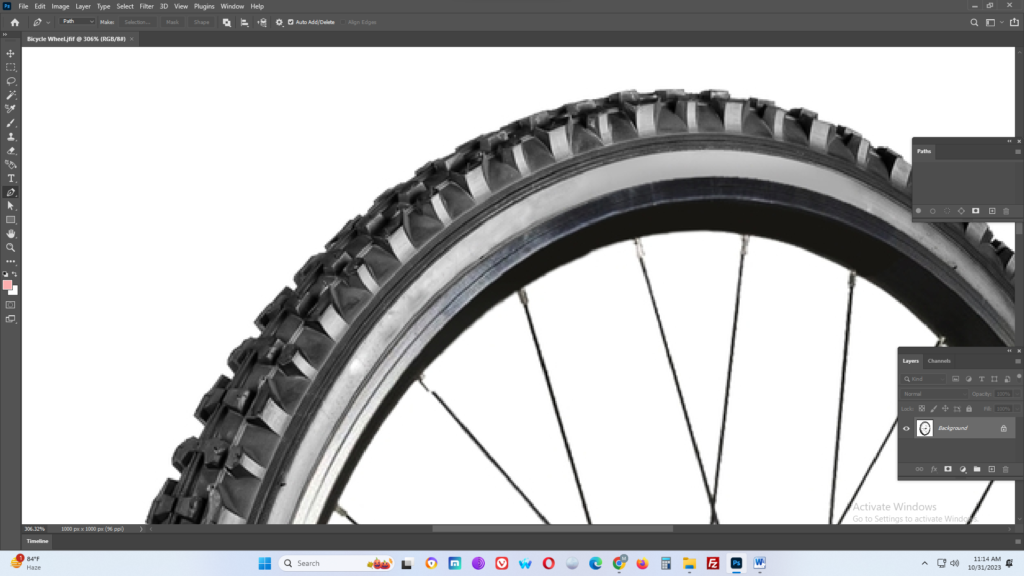Select the Path Selection arrow tool
This screenshot has width=1024, height=576.
point(10,206)
